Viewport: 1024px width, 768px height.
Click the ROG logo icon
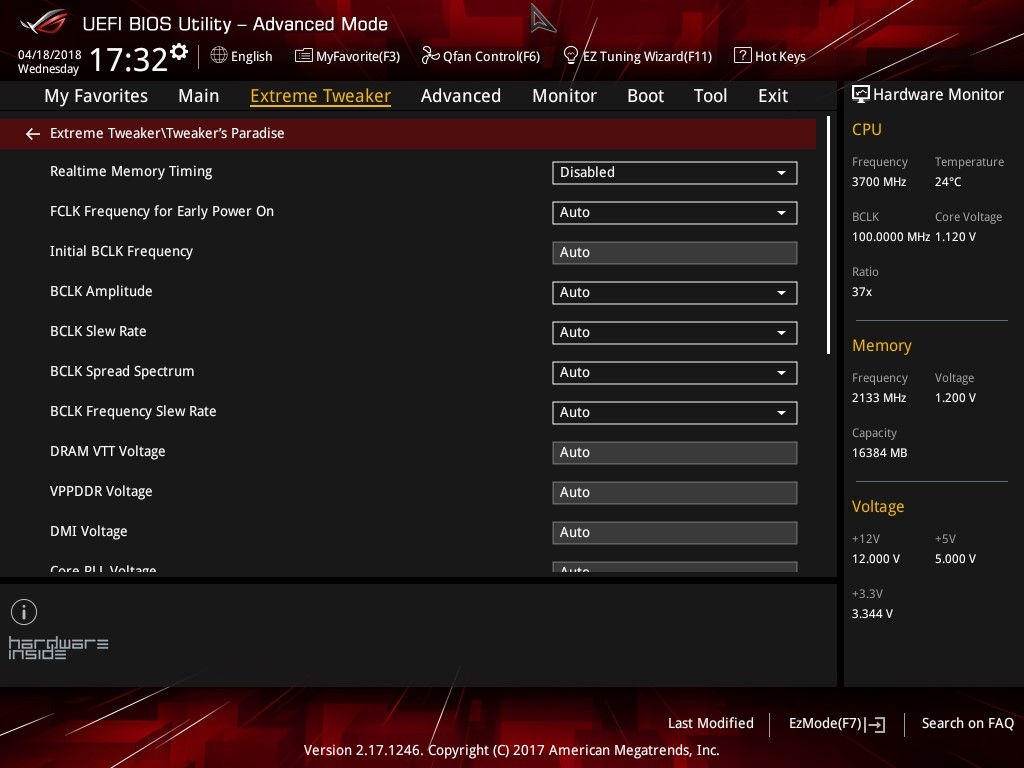tap(43, 23)
